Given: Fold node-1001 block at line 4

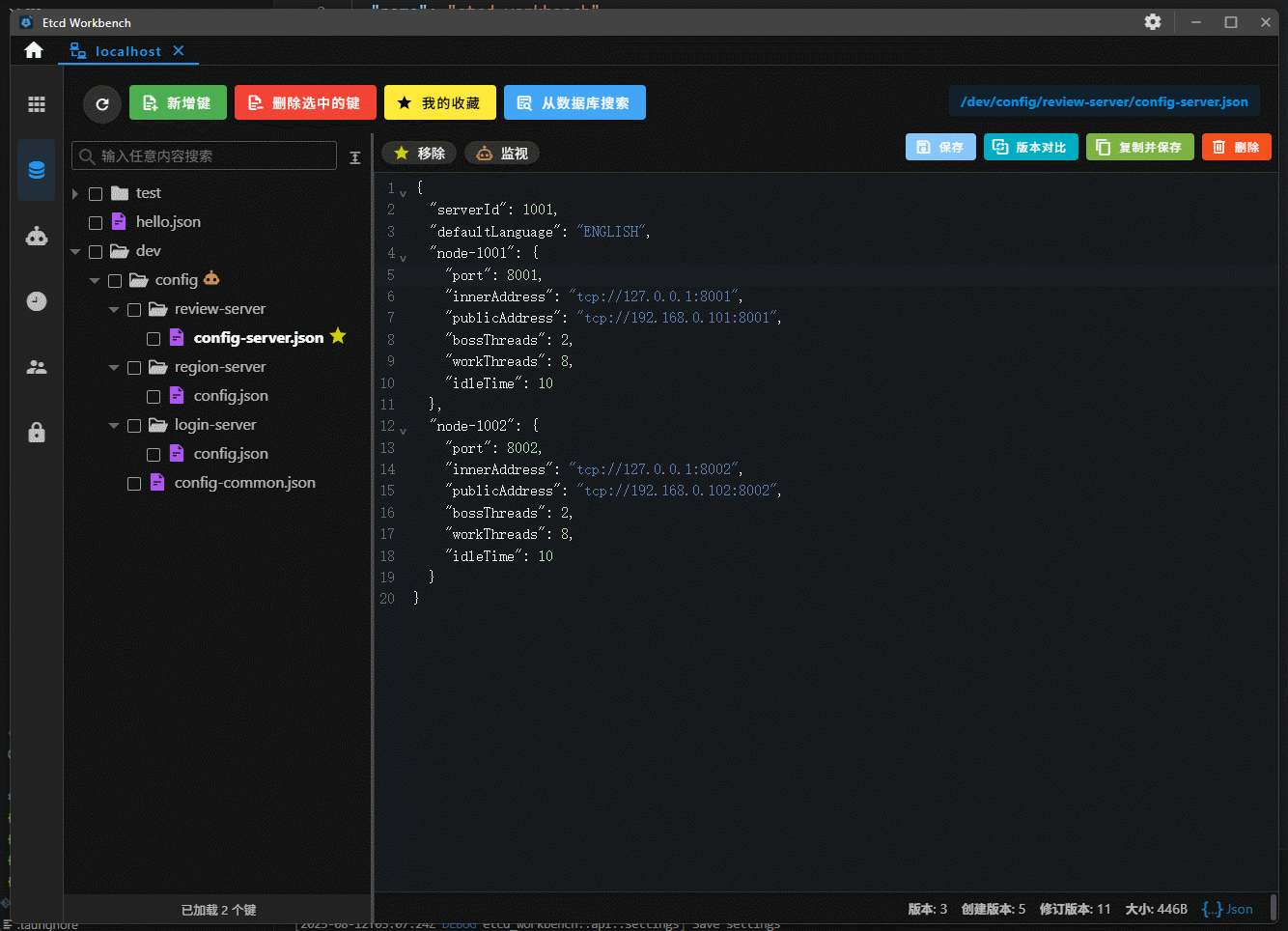Looking at the screenshot, I should point(403,258).
